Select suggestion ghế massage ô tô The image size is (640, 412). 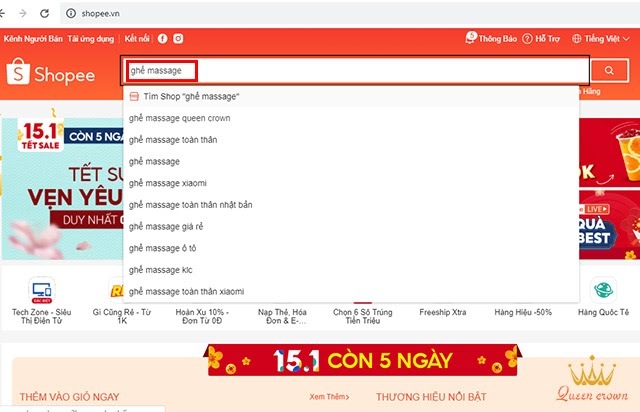tap(351, 248)
